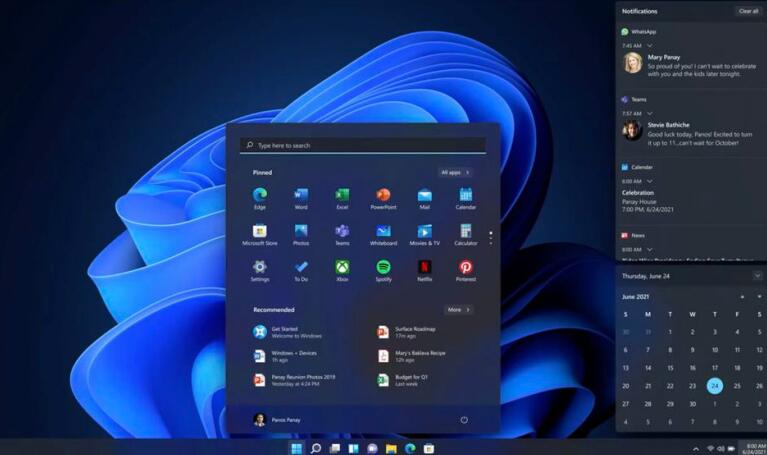Open the Excel pinned app icon
The height and width of the screenshot is (455, 767).
tap(342, 196)
